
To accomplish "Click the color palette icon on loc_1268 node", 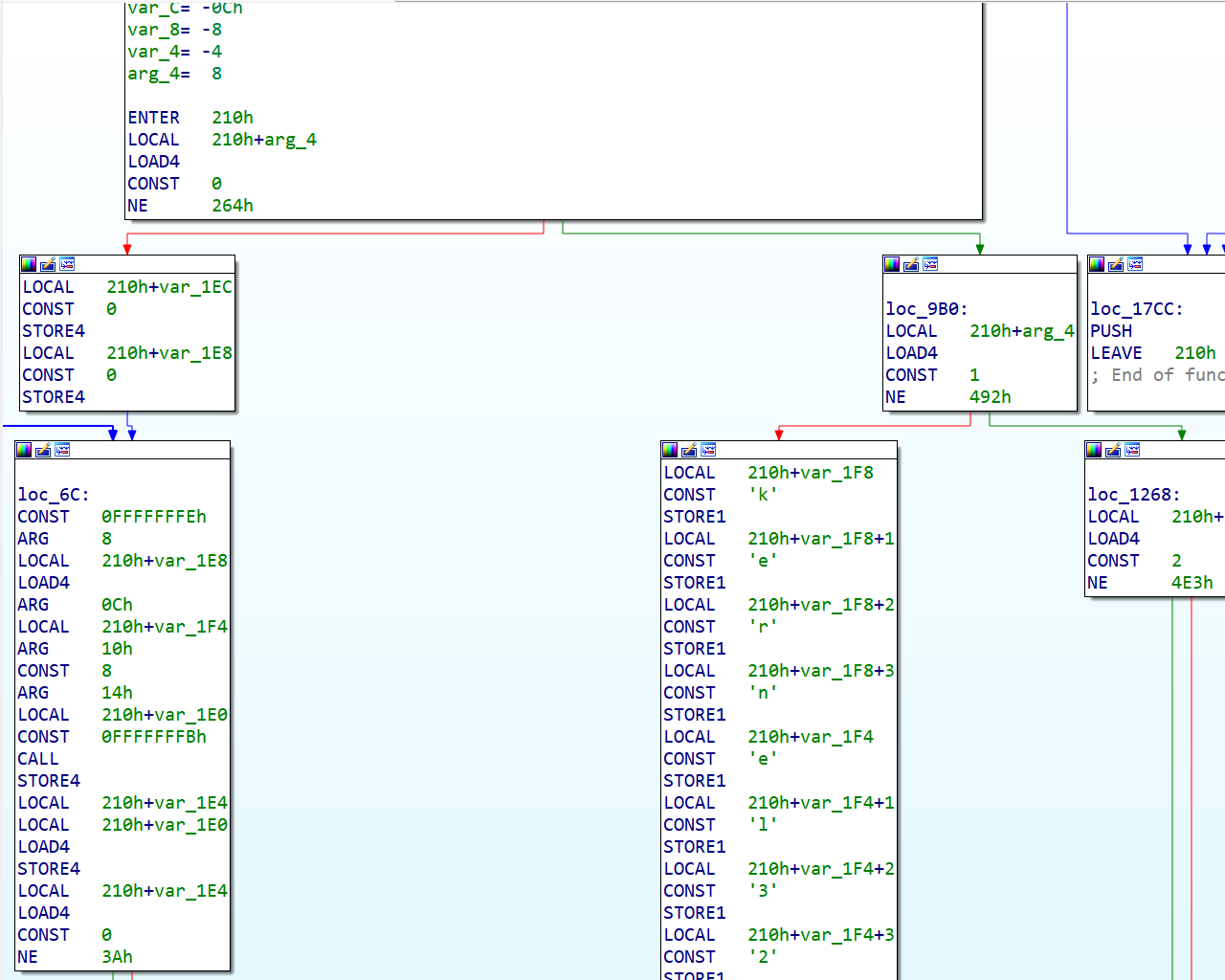I will tap(1094, 450).
